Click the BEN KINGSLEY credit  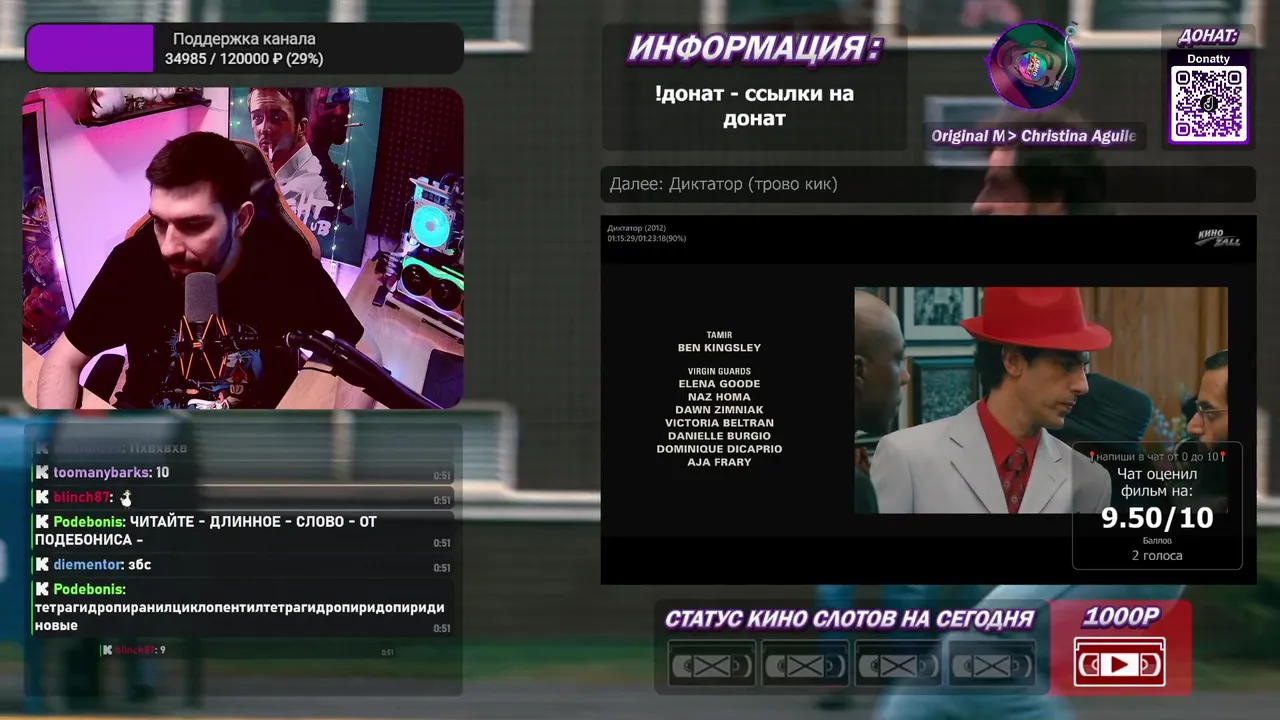(x=719, y=348)
